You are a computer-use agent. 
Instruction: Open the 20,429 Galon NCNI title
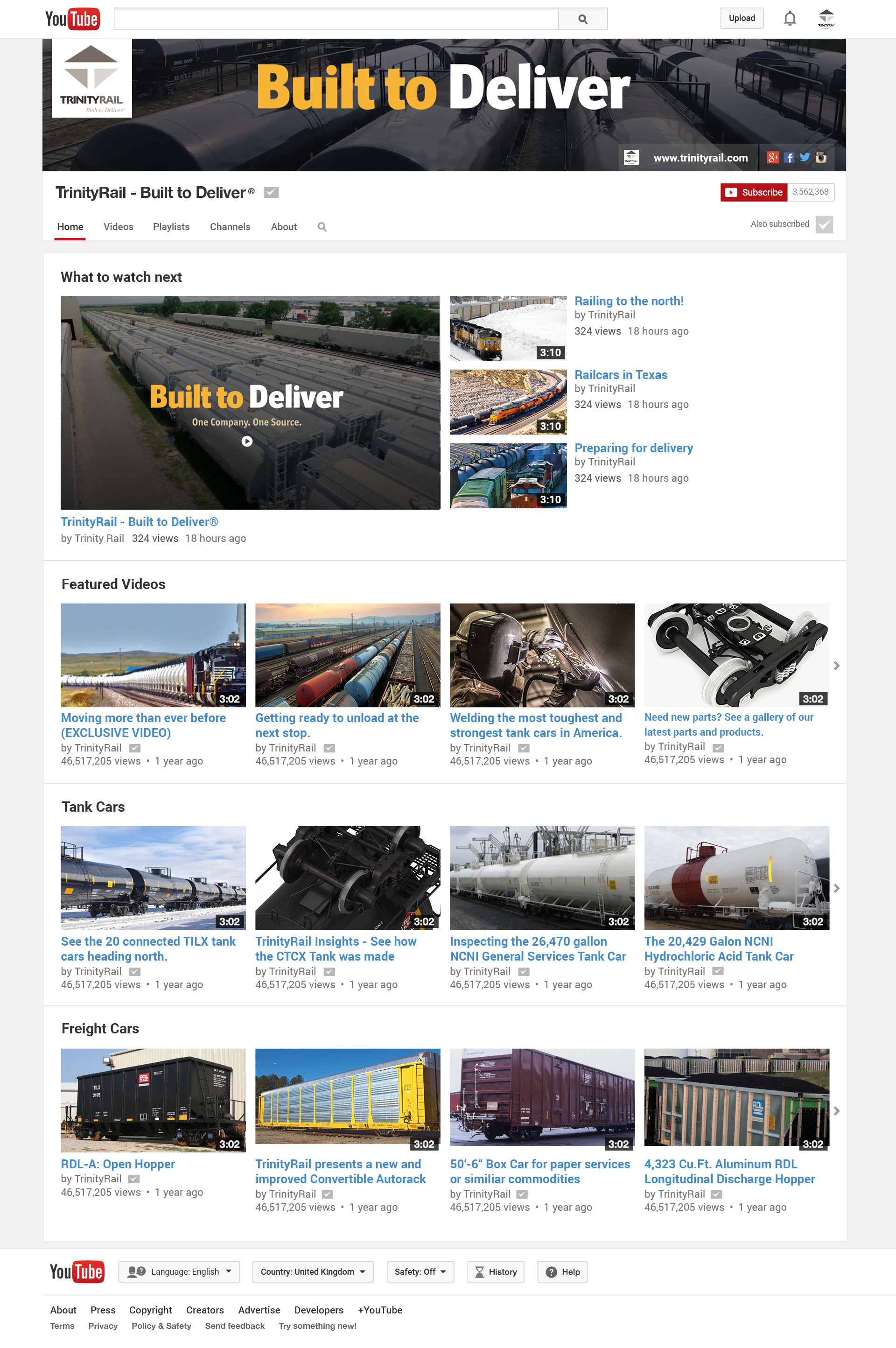(x=719, y=948)
